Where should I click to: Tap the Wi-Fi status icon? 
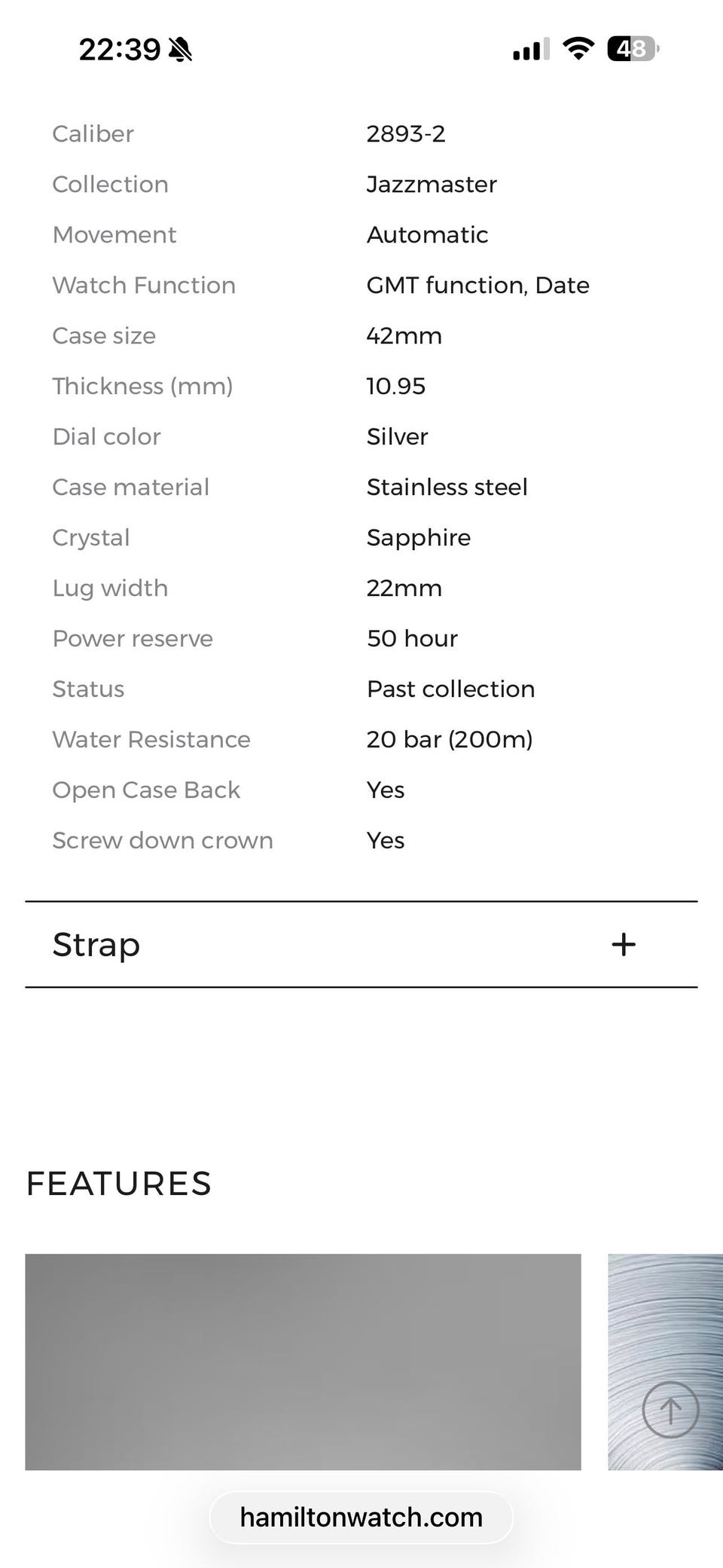578,49
